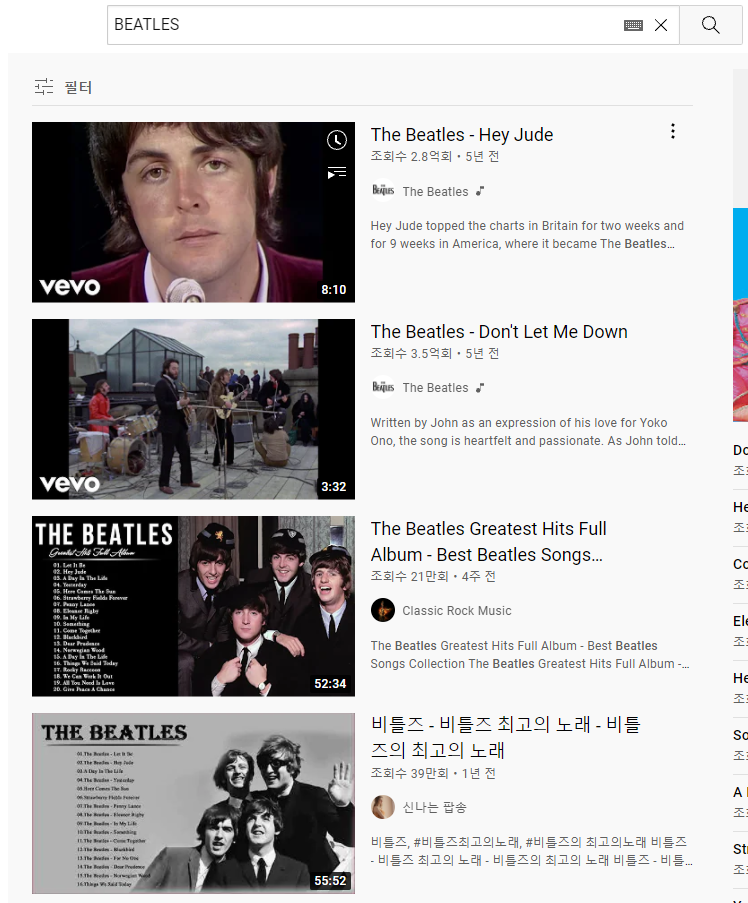Click '조회수 39만회 • 1년 전' metadata
748x903 pixels.
(433, 773)
